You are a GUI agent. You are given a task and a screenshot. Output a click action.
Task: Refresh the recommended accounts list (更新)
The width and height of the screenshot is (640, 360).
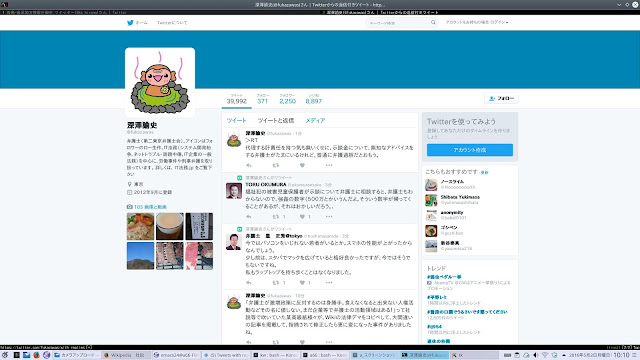(x=484, y=173)
